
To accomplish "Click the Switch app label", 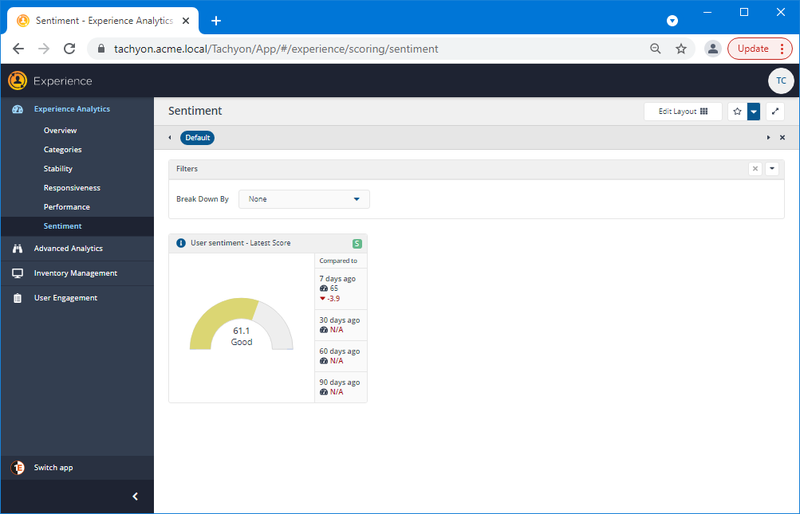I will (54, 468).
